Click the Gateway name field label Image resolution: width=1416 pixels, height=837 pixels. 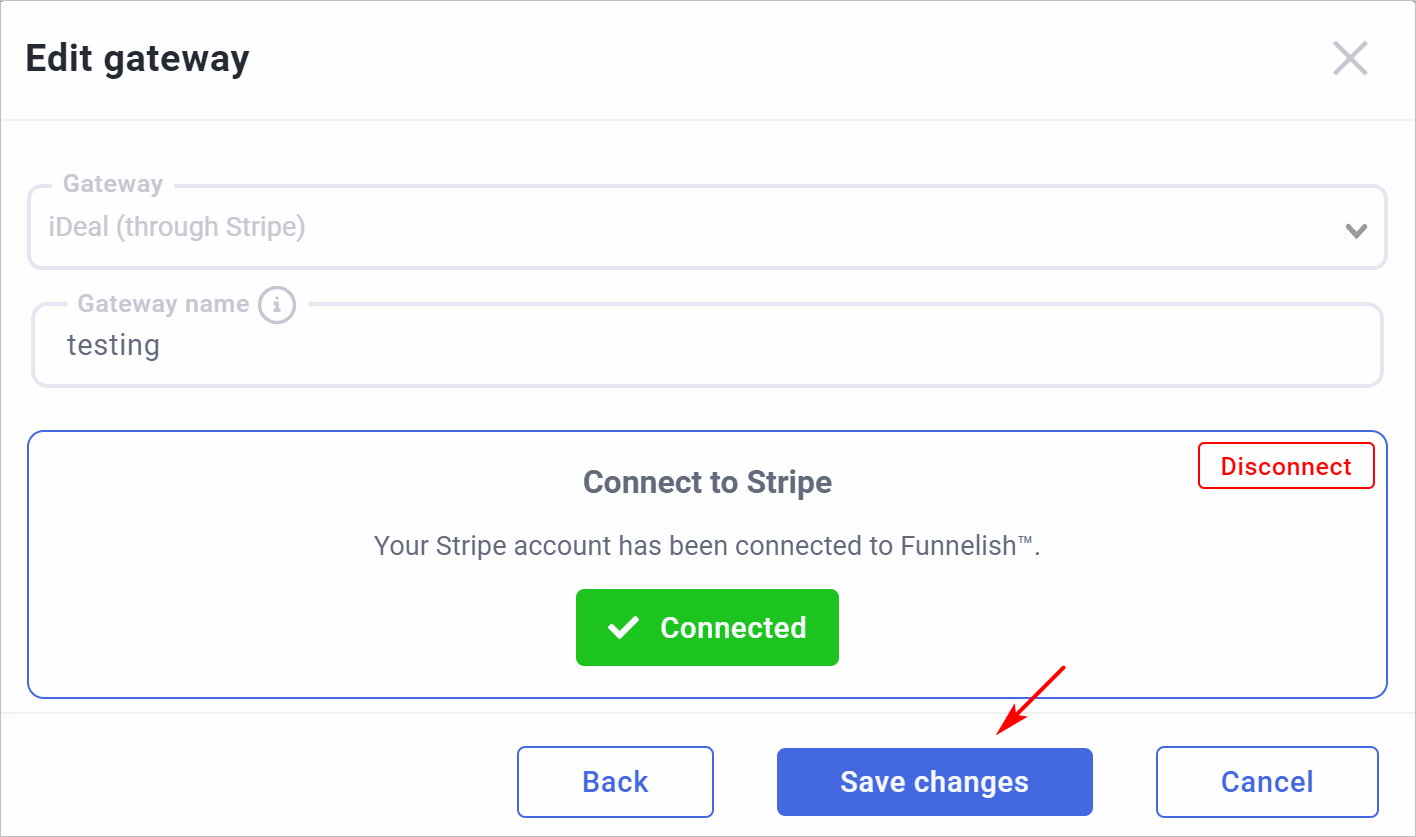(x=164, y=304)
